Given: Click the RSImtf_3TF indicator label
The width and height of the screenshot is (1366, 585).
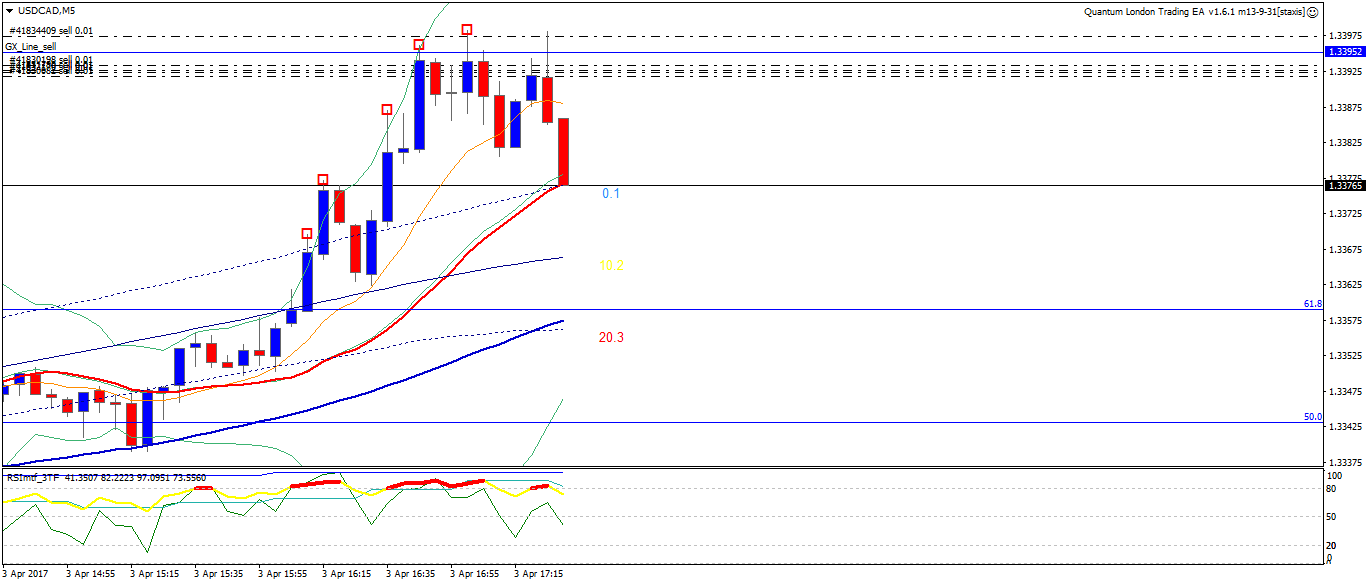Looking at the screenshot, I should pyautogui.click(x=31, y=478).
